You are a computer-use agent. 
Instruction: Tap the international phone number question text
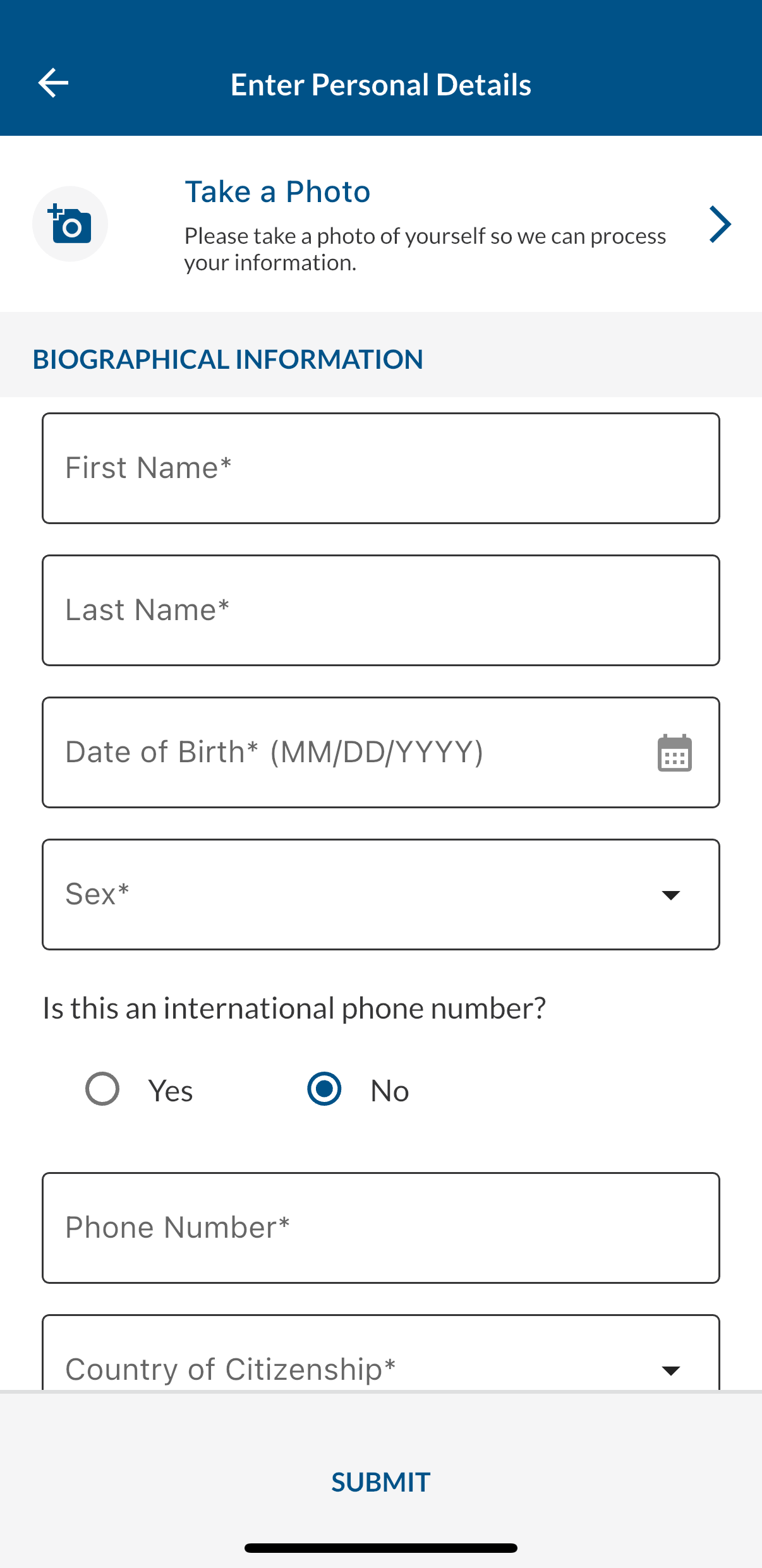point(294,1008)
